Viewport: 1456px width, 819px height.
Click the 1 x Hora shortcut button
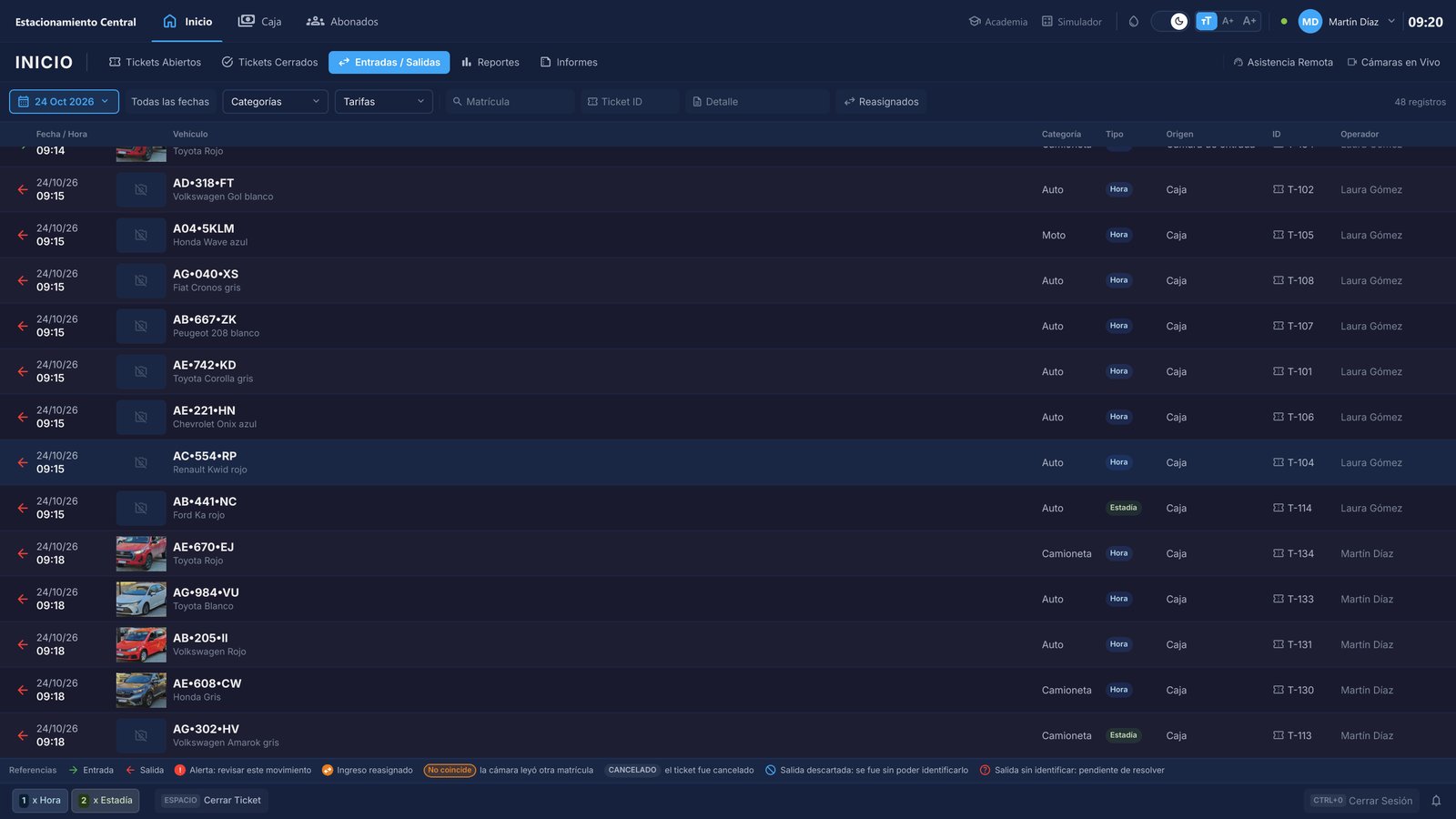[x=40, y=801]
